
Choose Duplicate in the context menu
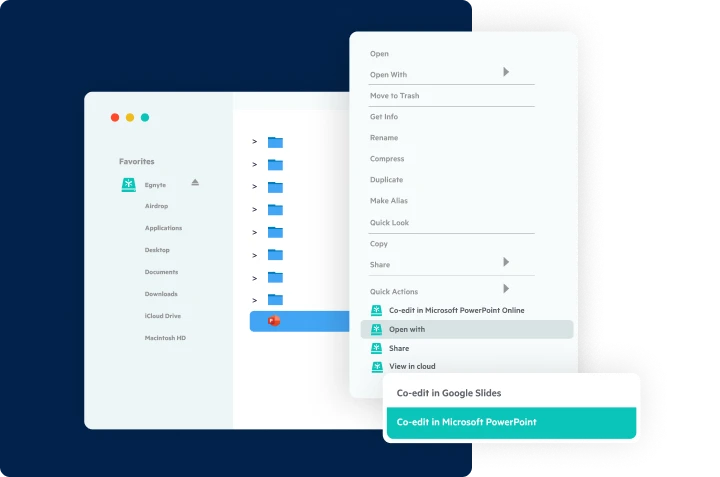pos(387,180)
